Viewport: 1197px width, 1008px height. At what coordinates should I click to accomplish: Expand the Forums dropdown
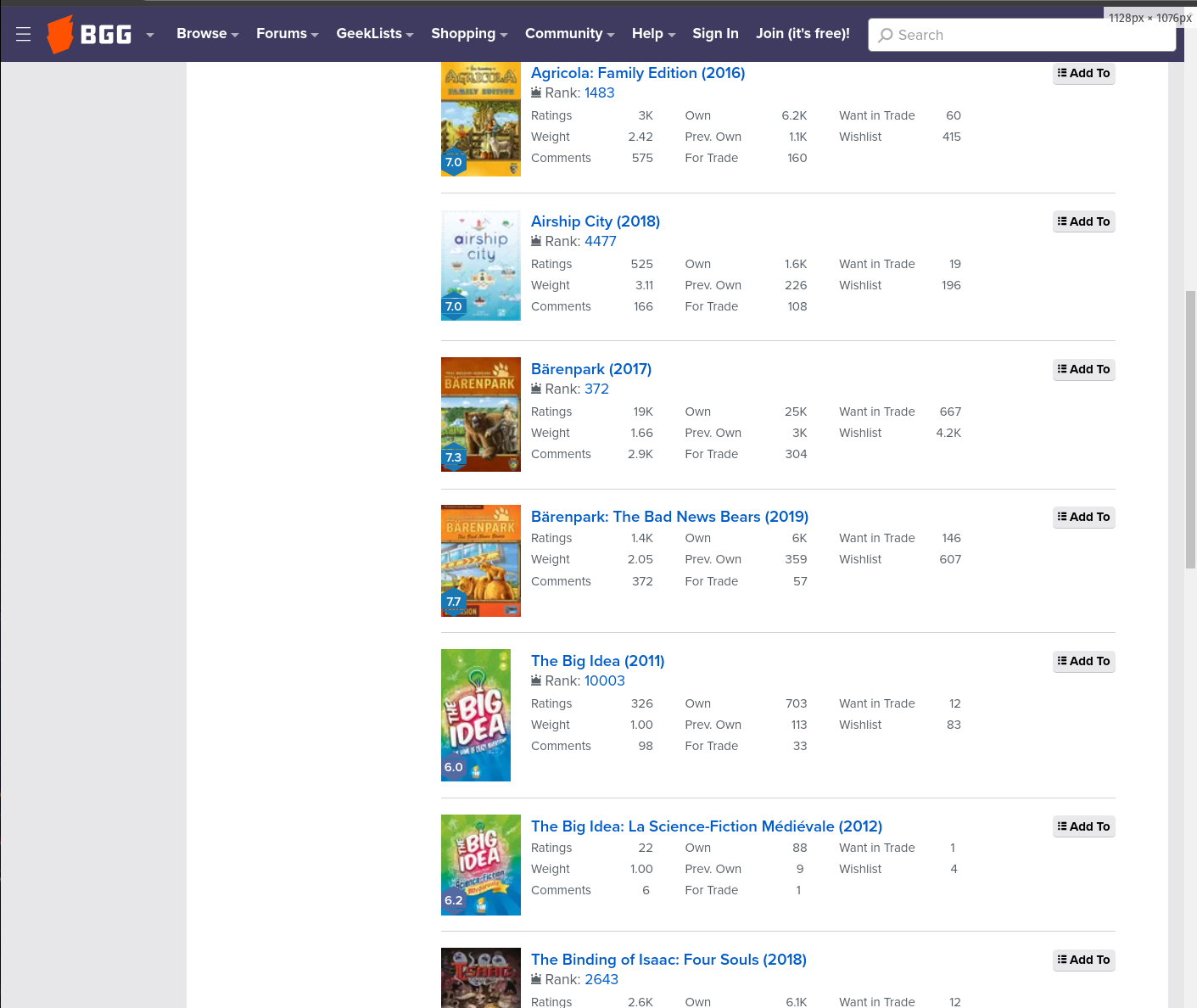287,34
